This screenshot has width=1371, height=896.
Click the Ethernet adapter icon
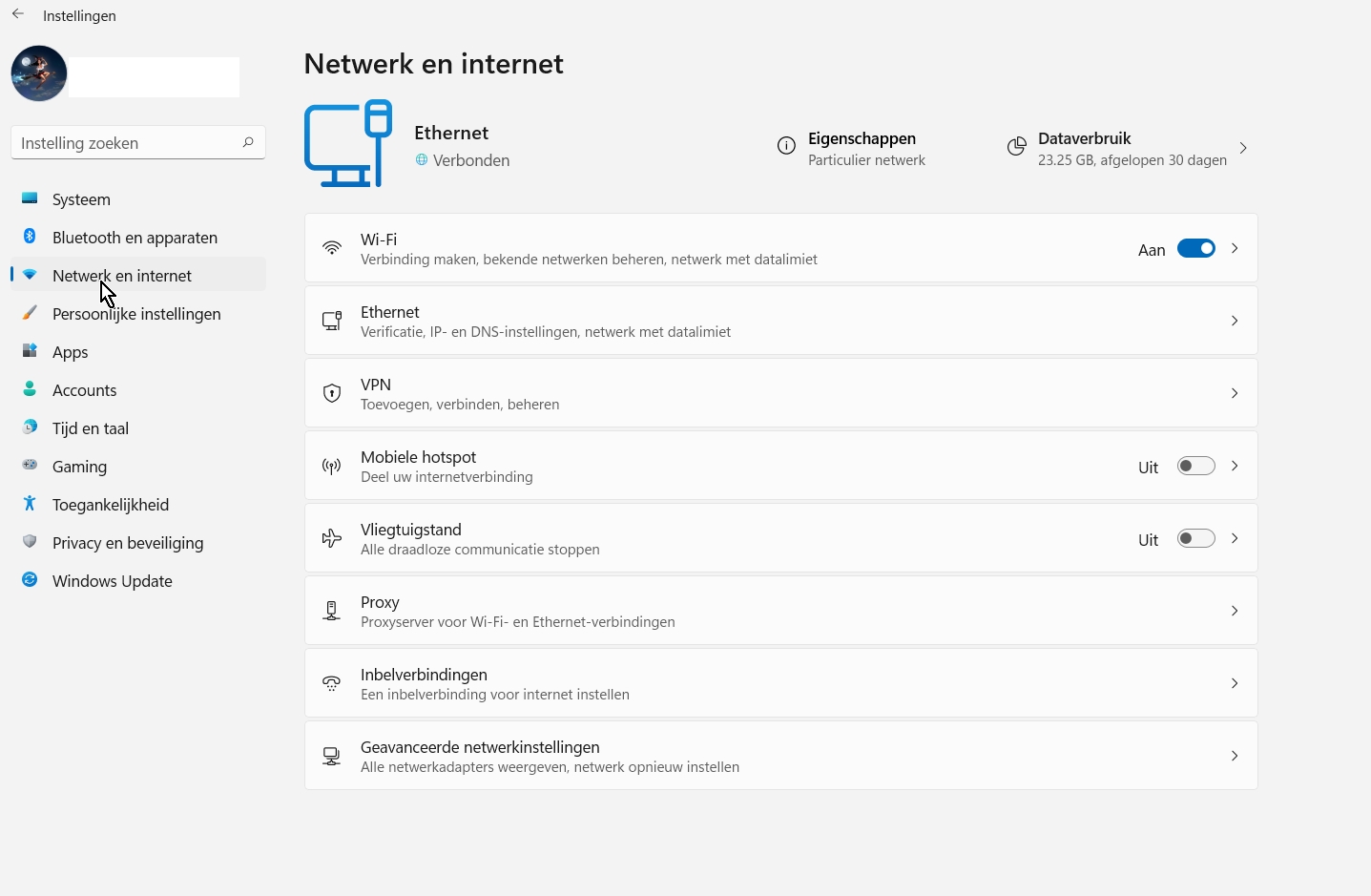331,321
